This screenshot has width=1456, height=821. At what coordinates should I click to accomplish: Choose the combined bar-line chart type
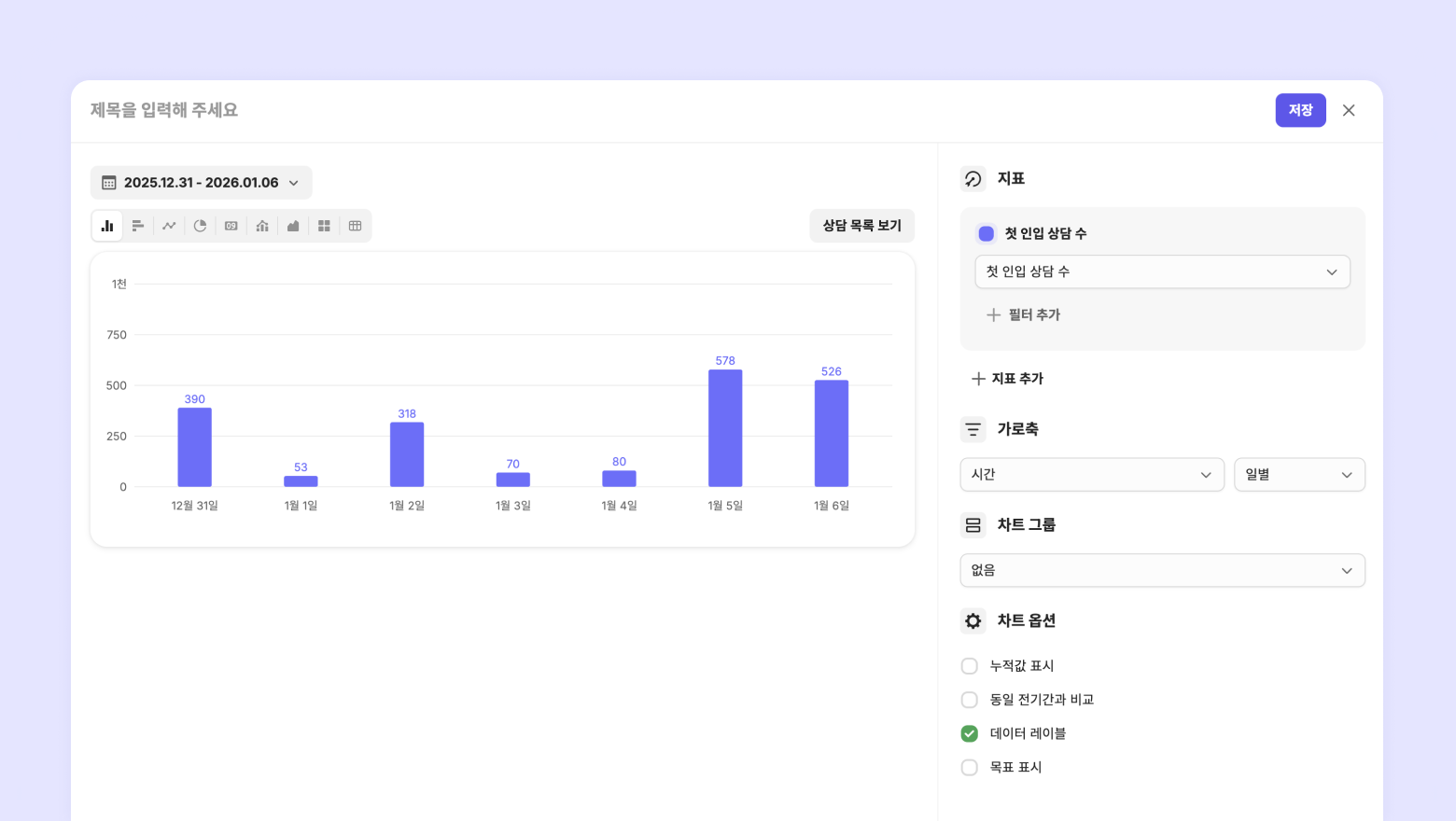point(262,226)
